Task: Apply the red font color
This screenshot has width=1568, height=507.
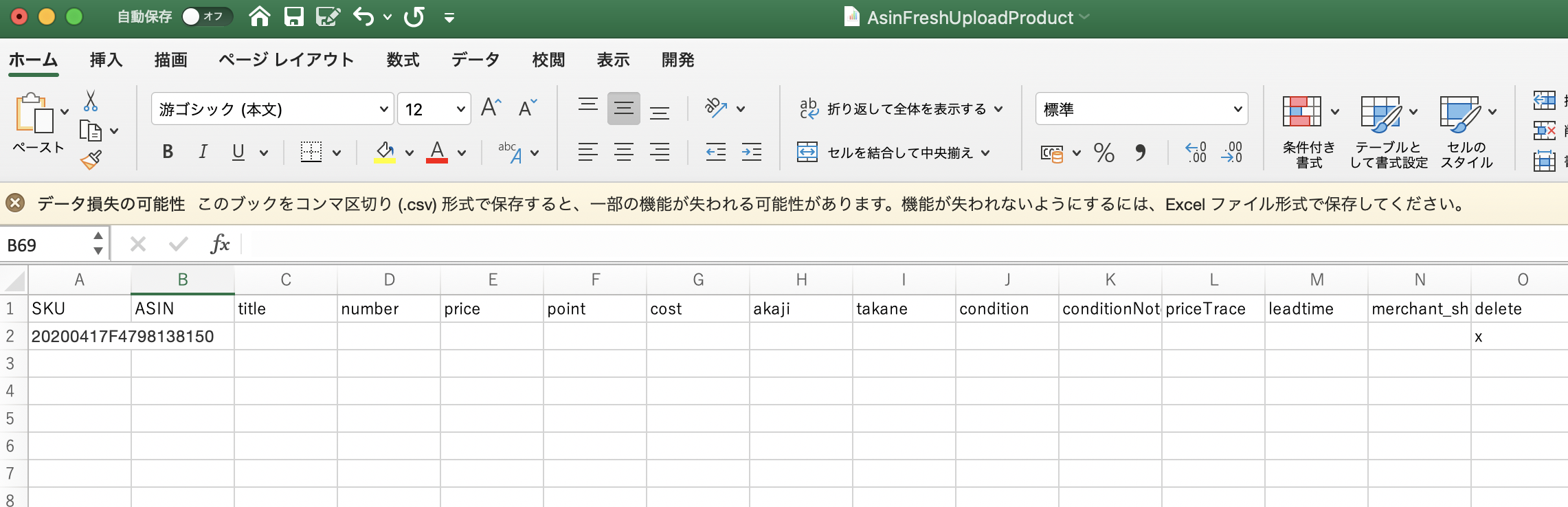Action: point(437,152)
